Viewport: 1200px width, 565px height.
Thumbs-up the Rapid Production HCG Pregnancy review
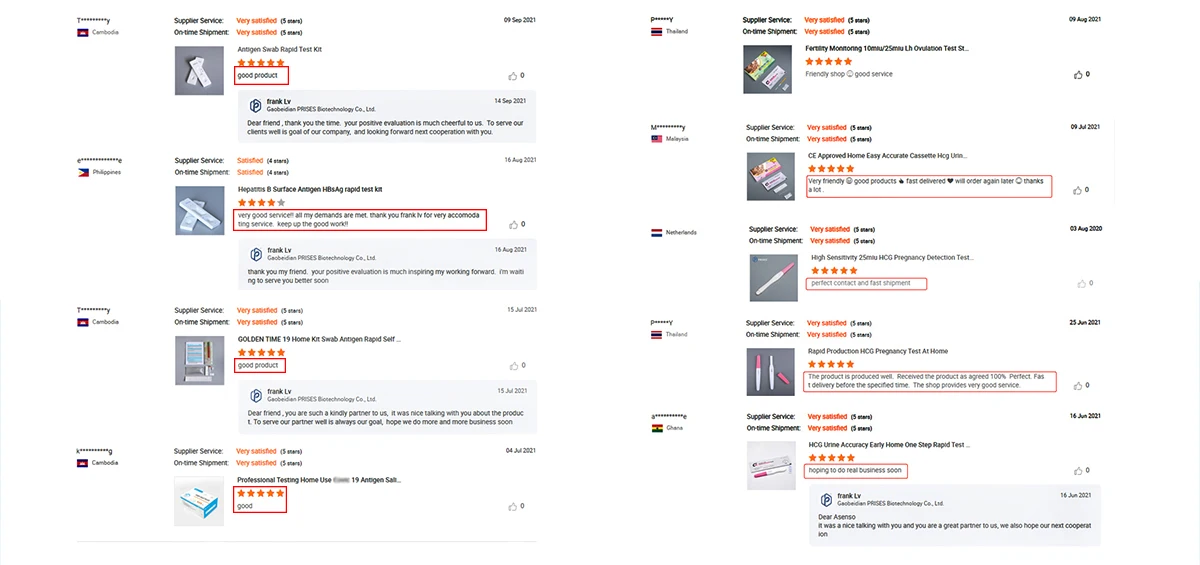1077,386
